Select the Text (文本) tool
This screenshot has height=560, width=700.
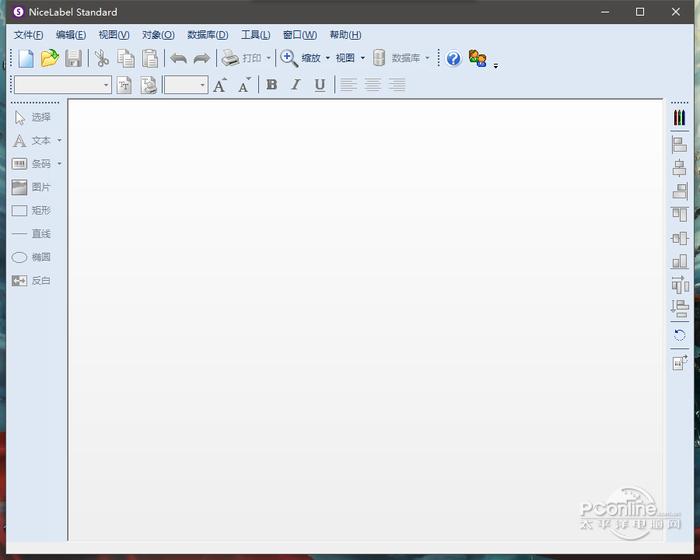coord(31,141)
